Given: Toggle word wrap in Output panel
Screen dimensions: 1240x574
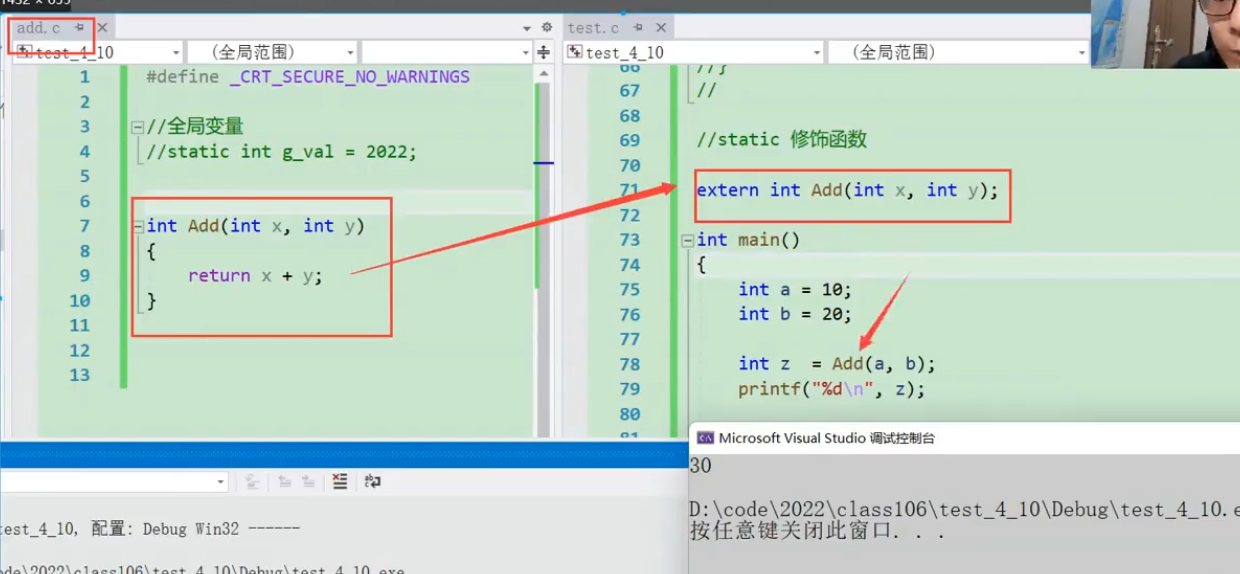Looking at the screenshot, I should click(373, 482).
